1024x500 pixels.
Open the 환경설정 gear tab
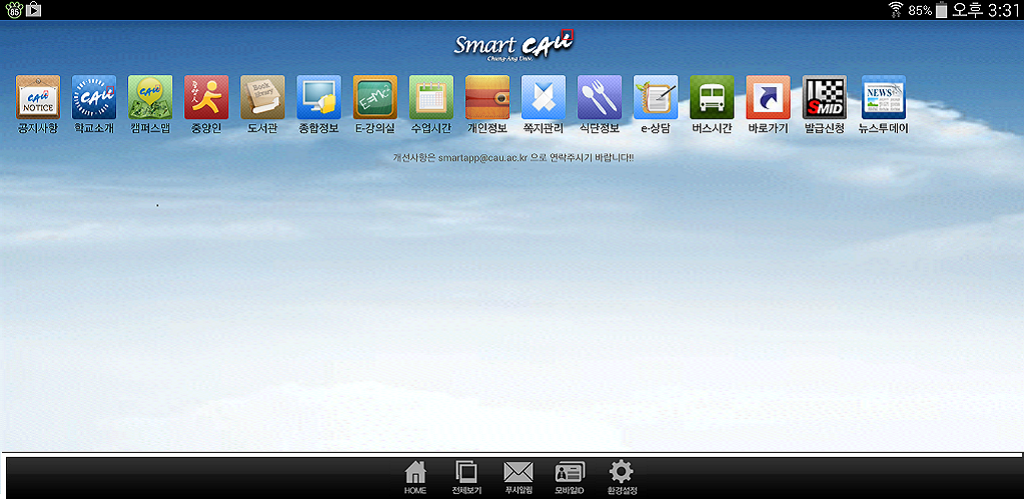point(621,478)
